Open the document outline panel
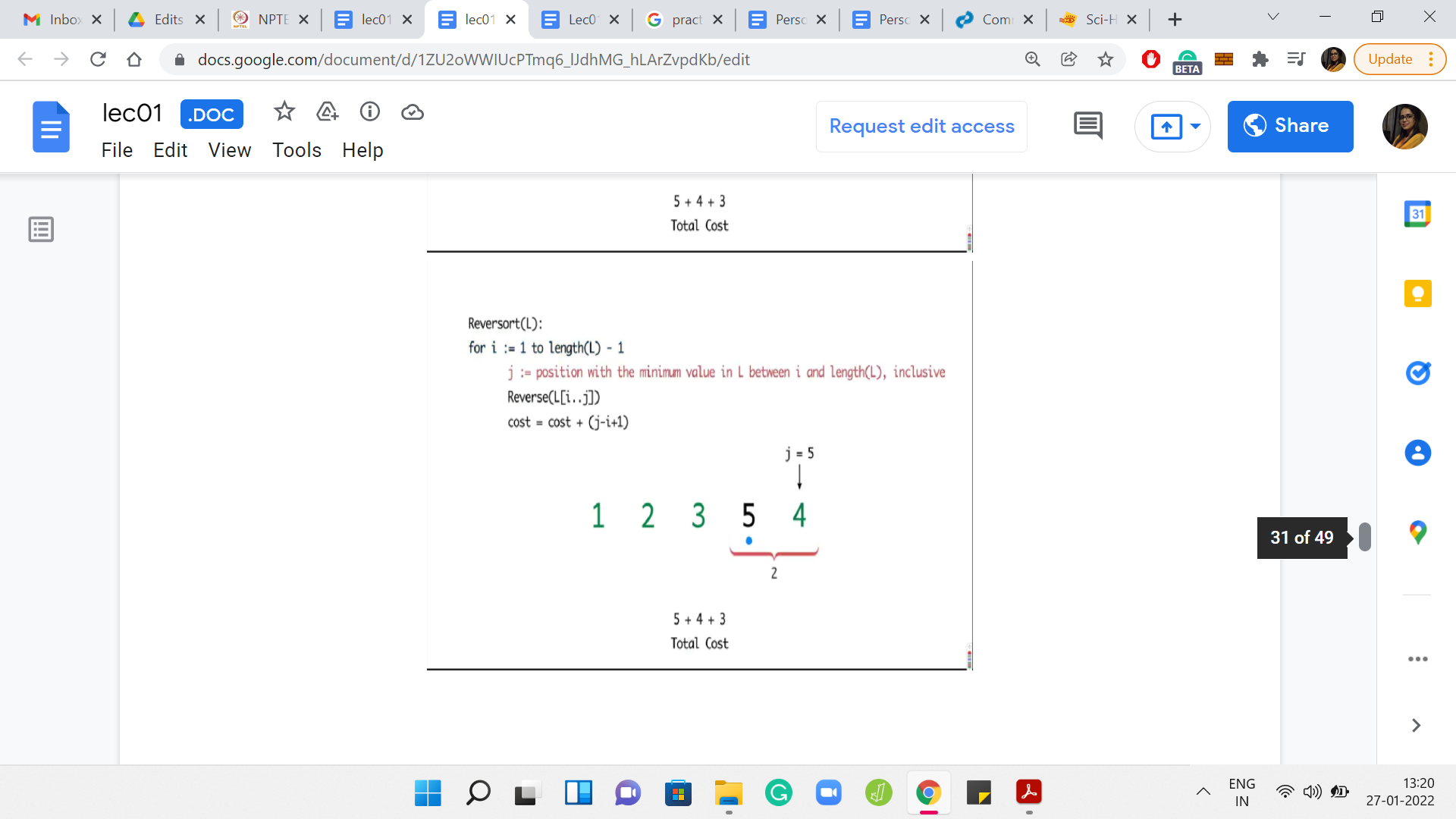 (x=41, y=229)
